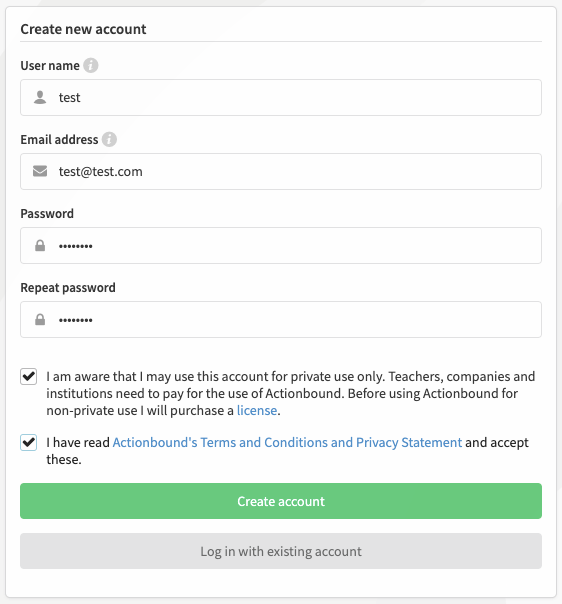562x604 pixels.
Task: Click the info icon beside Email address
Action: pos(109,139)
